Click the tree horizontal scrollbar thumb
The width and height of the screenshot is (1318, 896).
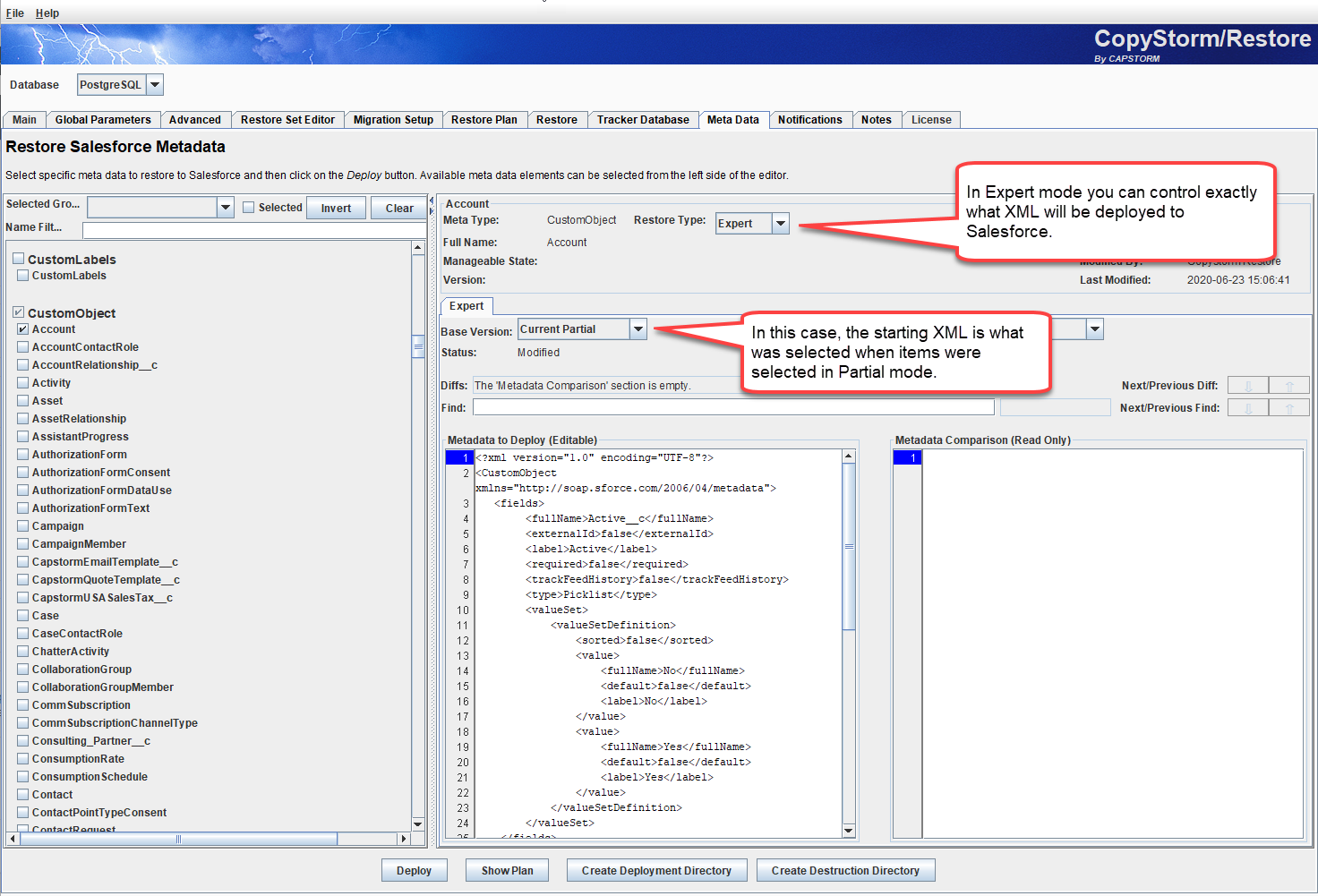point(178,839)
